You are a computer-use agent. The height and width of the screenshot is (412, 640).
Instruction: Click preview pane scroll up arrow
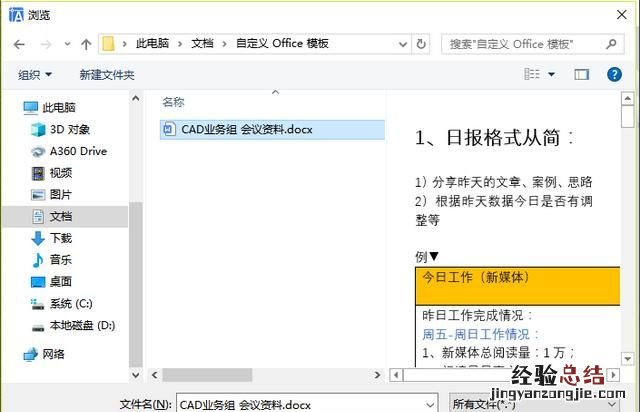tap(627, 98)
